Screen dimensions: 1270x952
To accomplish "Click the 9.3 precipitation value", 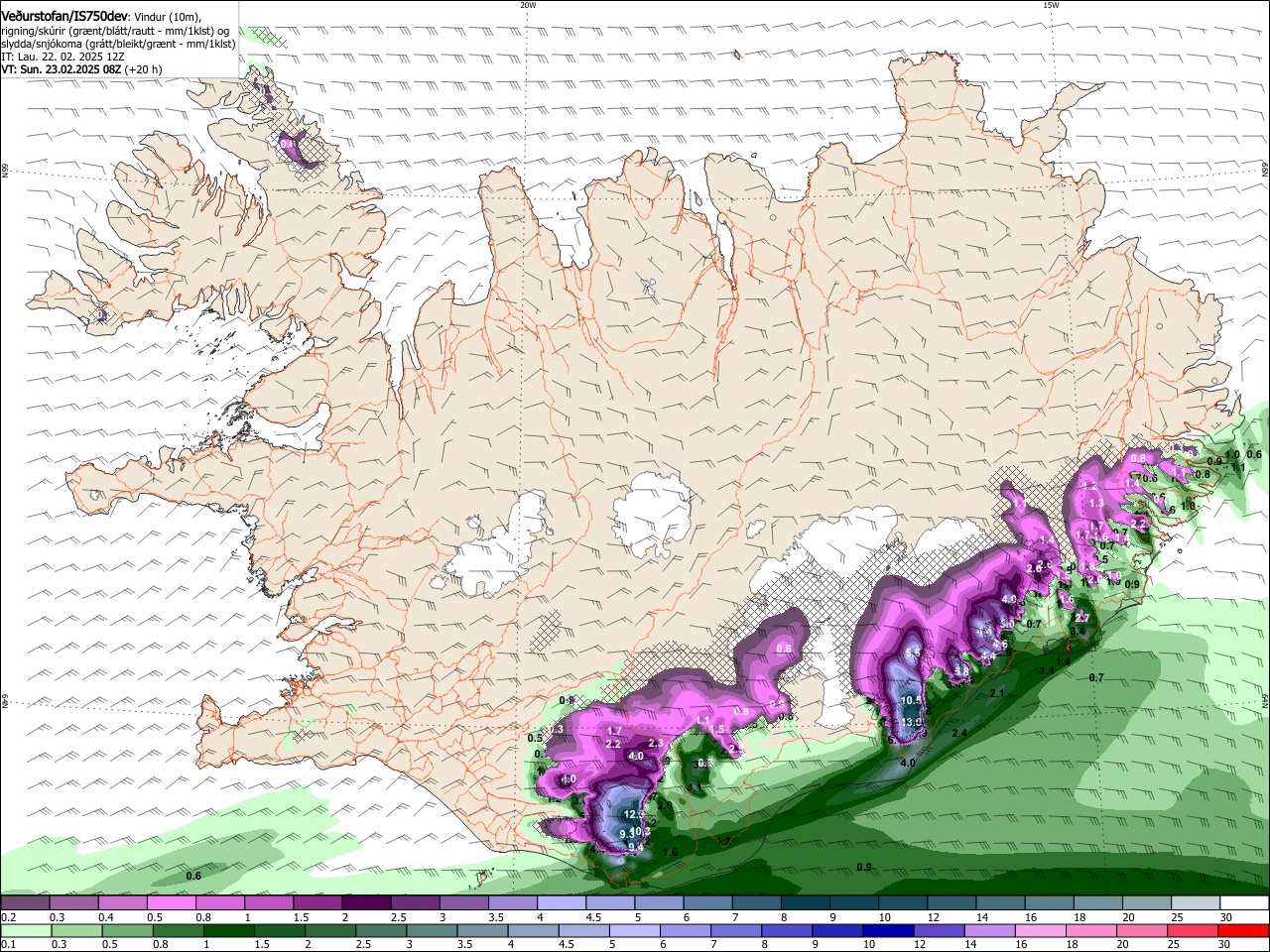I will coord(626,834).
